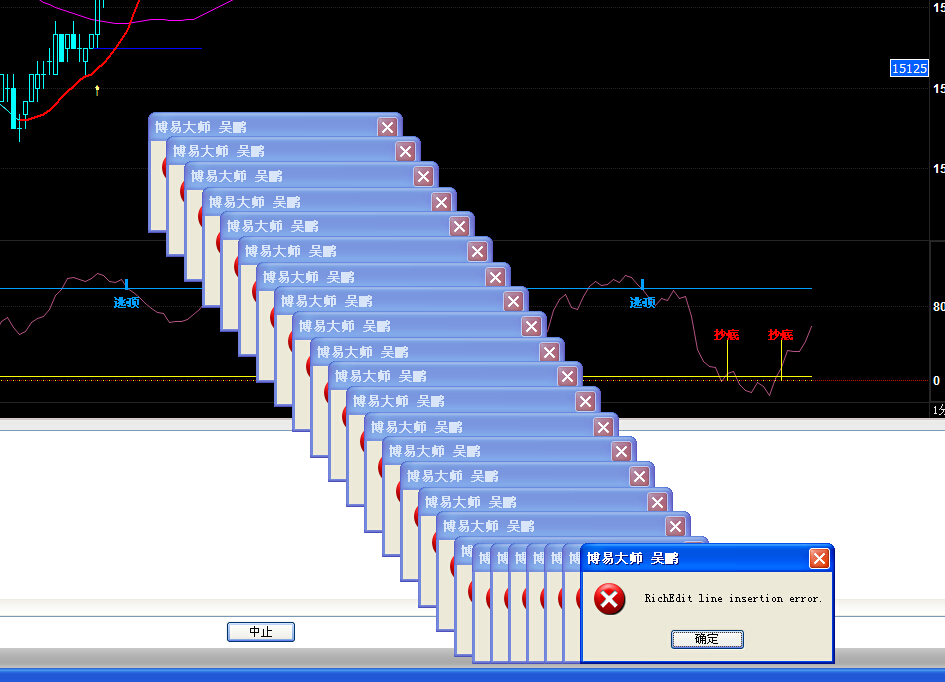The width and height of the screenshot is (945, 682).
Task: Click the left 逃顶 signal marker
Action: click(x=126, y=301)
